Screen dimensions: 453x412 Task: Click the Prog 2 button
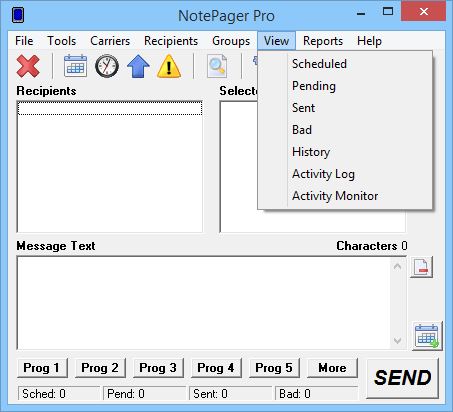[100, 368]
